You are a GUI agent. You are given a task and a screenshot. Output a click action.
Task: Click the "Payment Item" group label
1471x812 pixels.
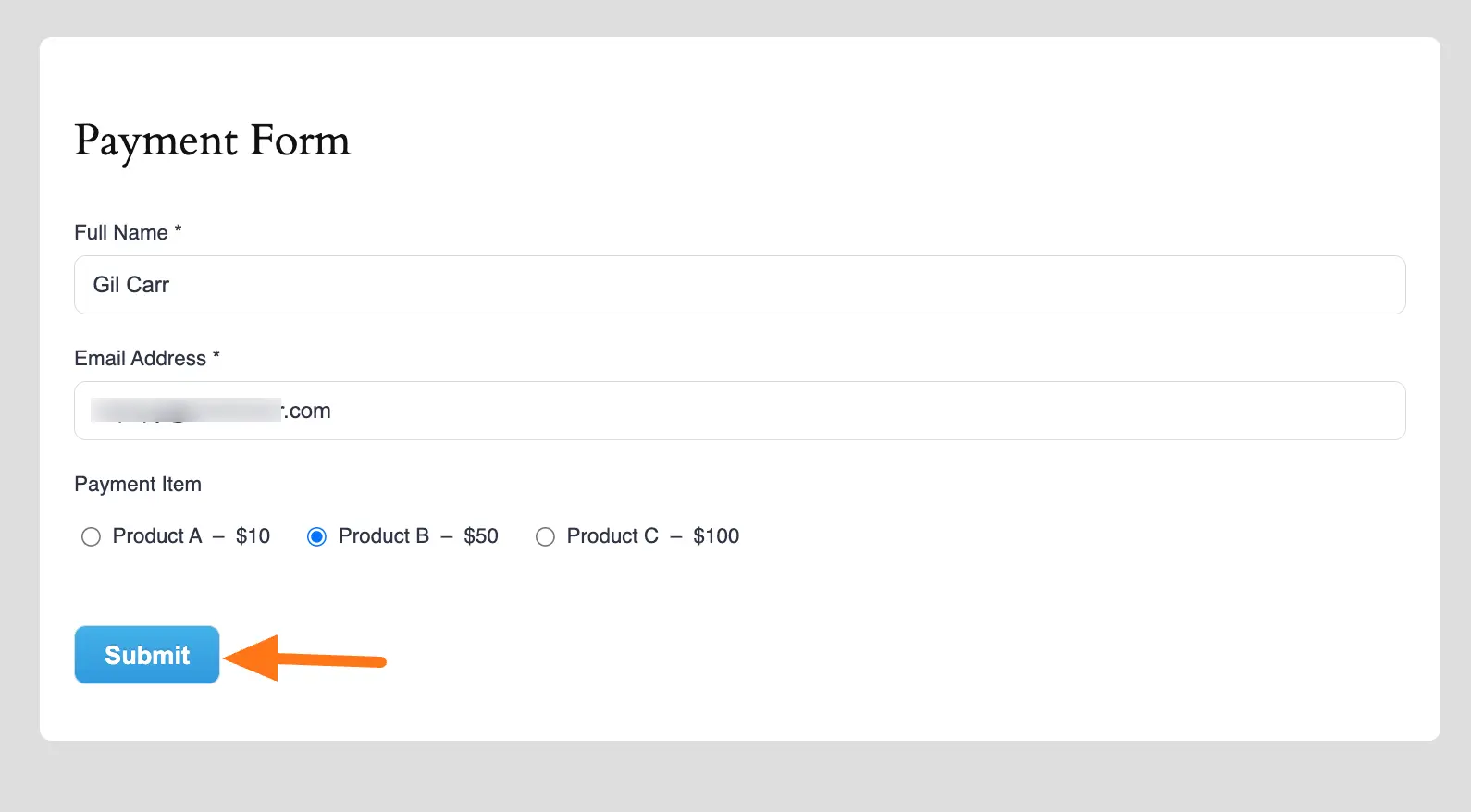coord(138,485)
